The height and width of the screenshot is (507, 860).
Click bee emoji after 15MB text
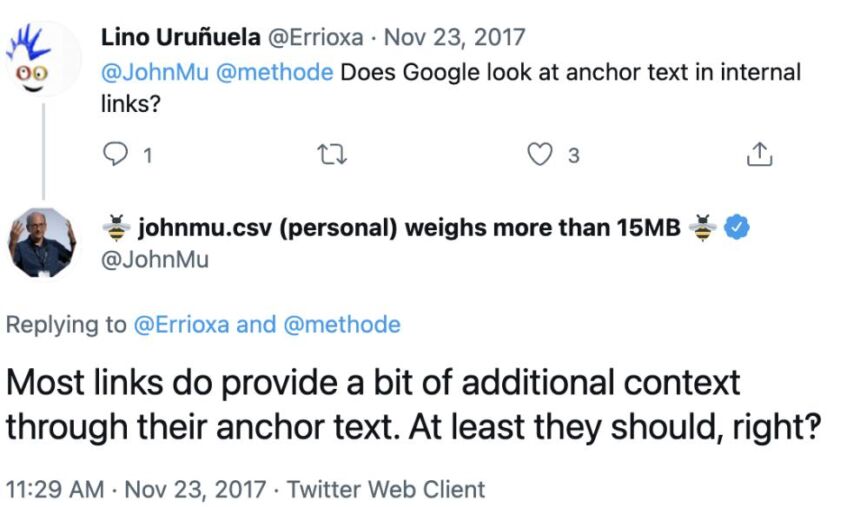pos(703,227)
